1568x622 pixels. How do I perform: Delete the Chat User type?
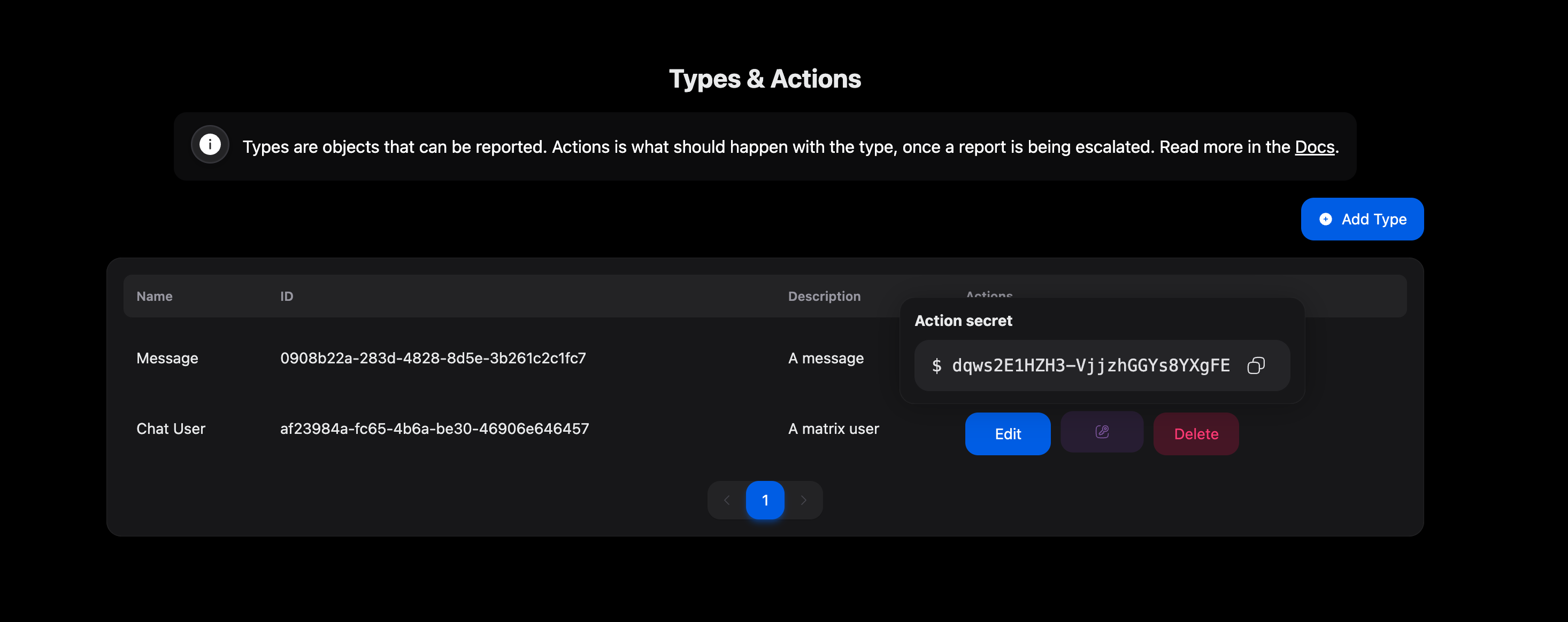pos(1195,433)
